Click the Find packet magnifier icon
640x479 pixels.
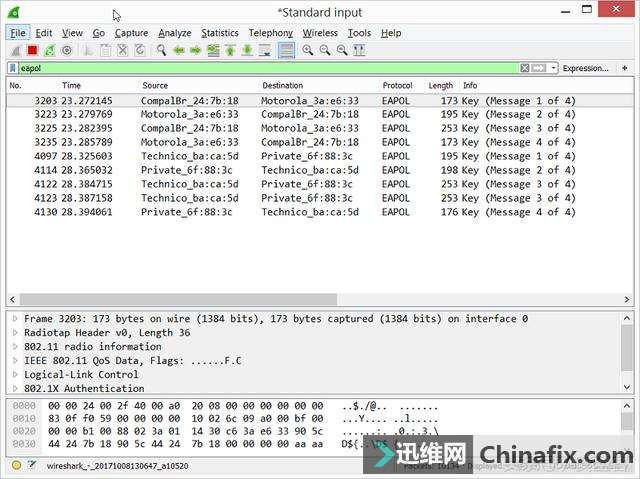(x=158, y=50)
